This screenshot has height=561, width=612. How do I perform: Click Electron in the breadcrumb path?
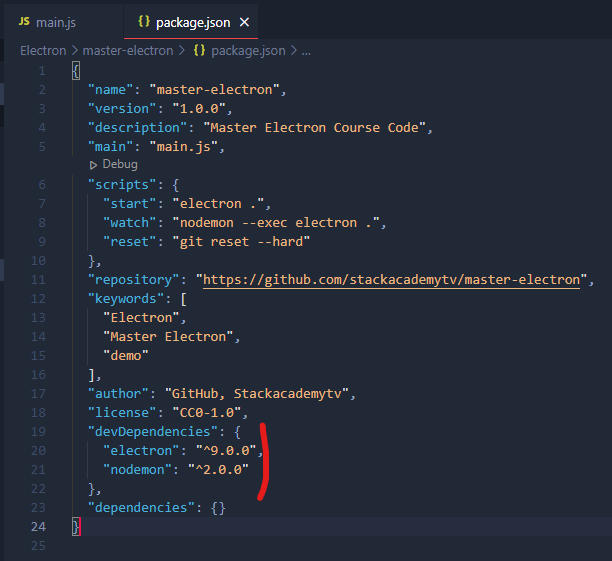[43, 51]
